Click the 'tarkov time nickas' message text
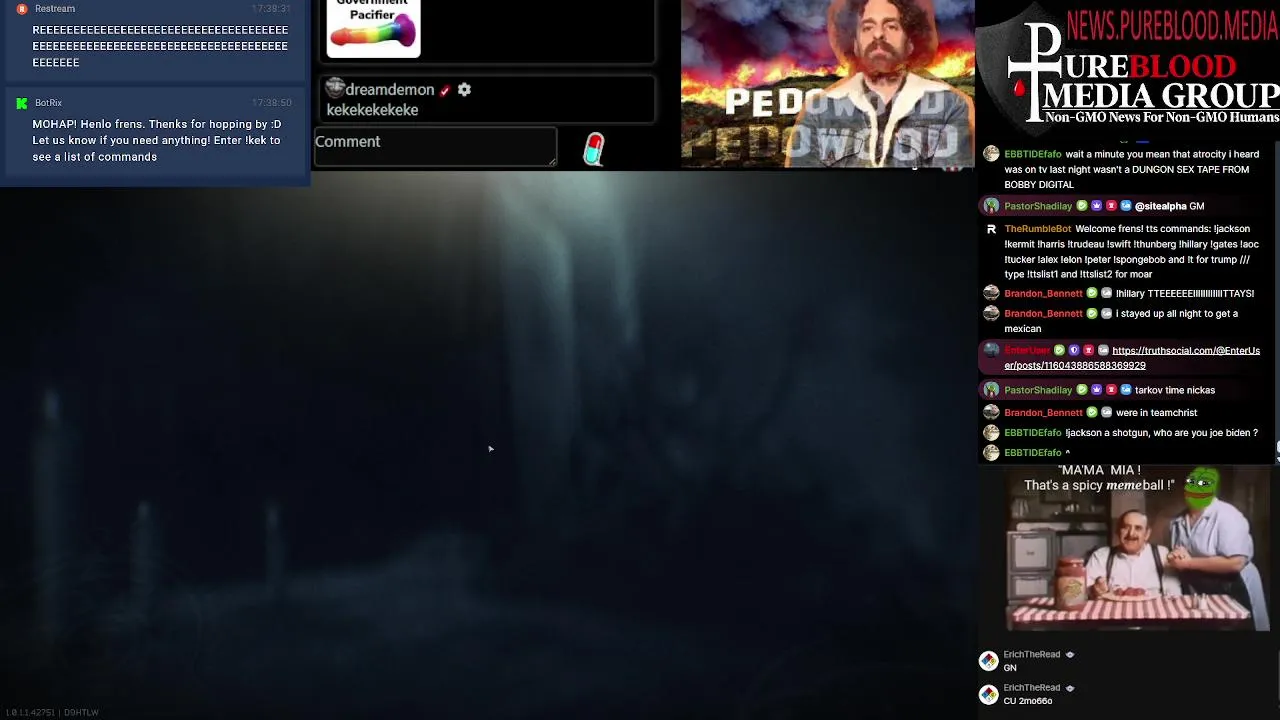 coord(1175,390)
